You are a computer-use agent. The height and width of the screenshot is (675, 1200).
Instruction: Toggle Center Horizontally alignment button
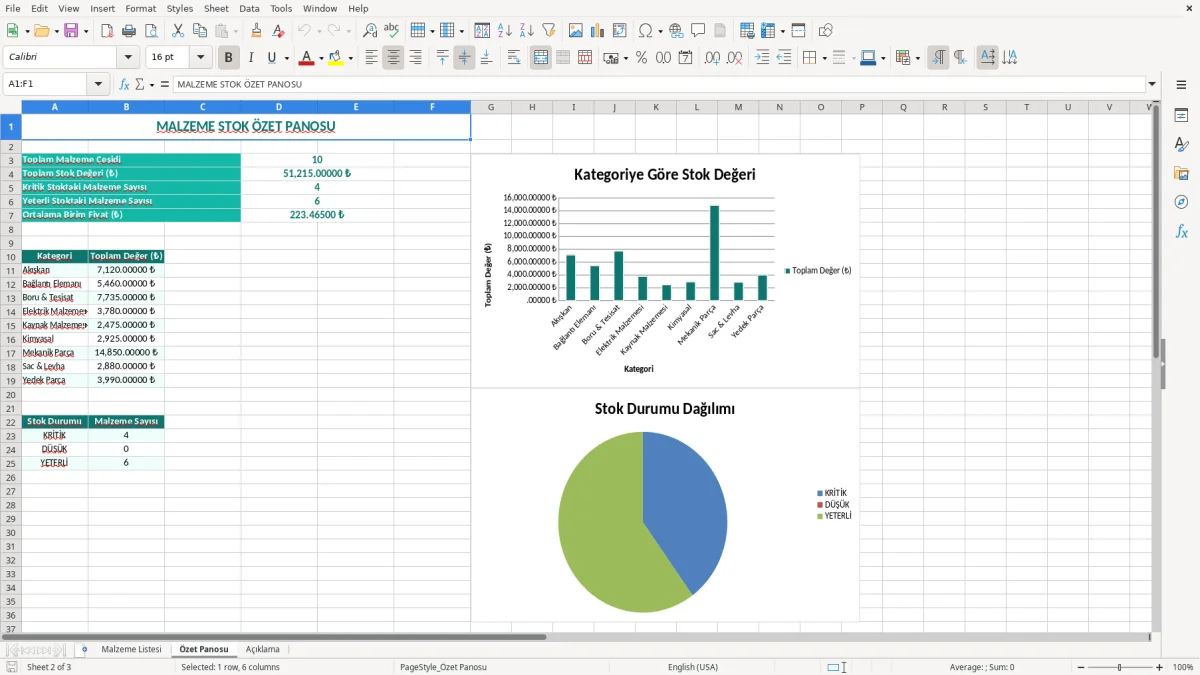point(393,58)
